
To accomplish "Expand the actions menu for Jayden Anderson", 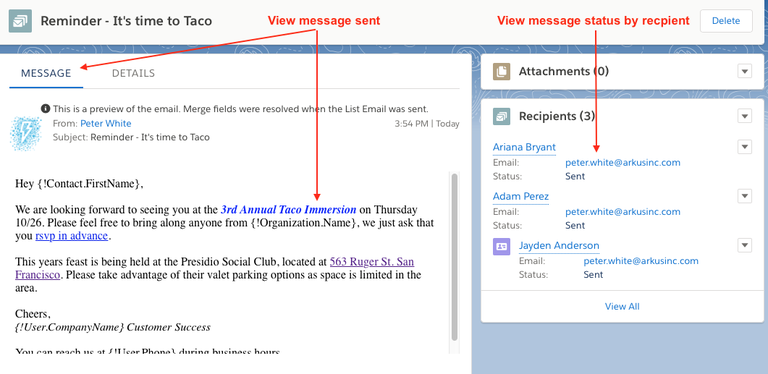I will pyautogui.click(x=744, y=245).
